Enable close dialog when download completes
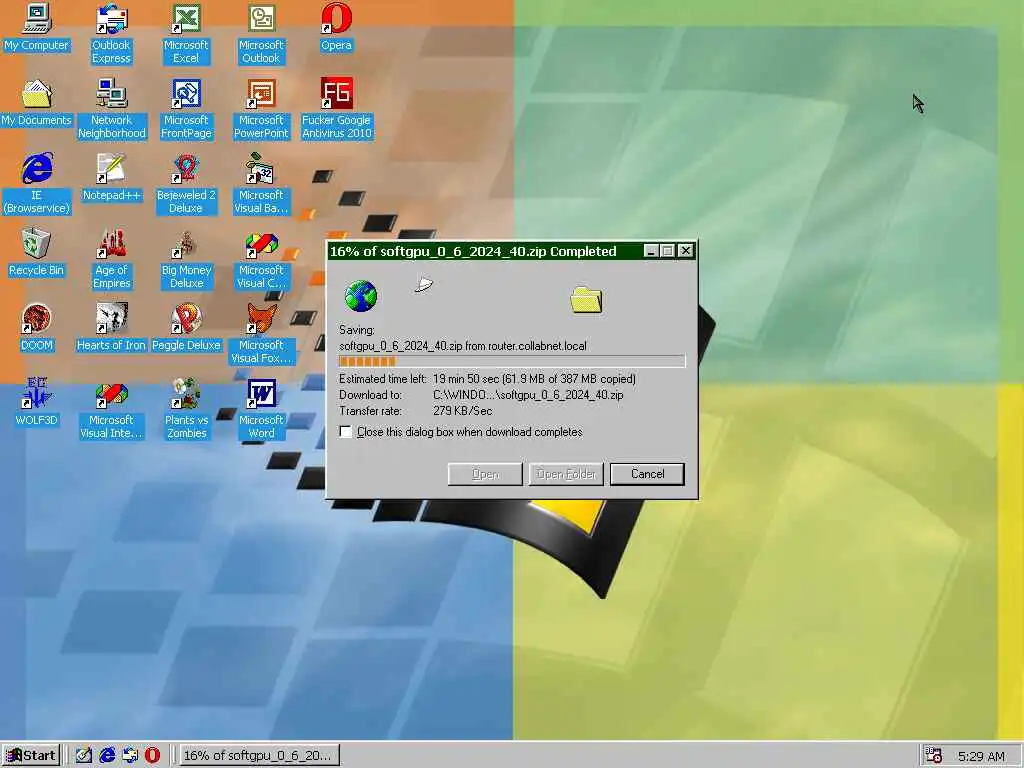 (346, 432)
